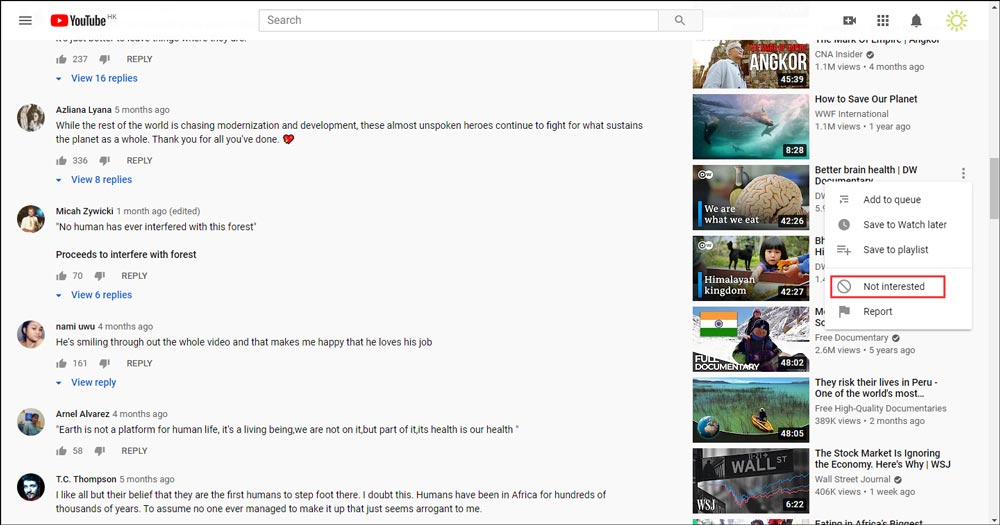Dislike the comment with 237 likes
The width and height of the screenshot is (1000, 525).
click(x=104, y=59)
